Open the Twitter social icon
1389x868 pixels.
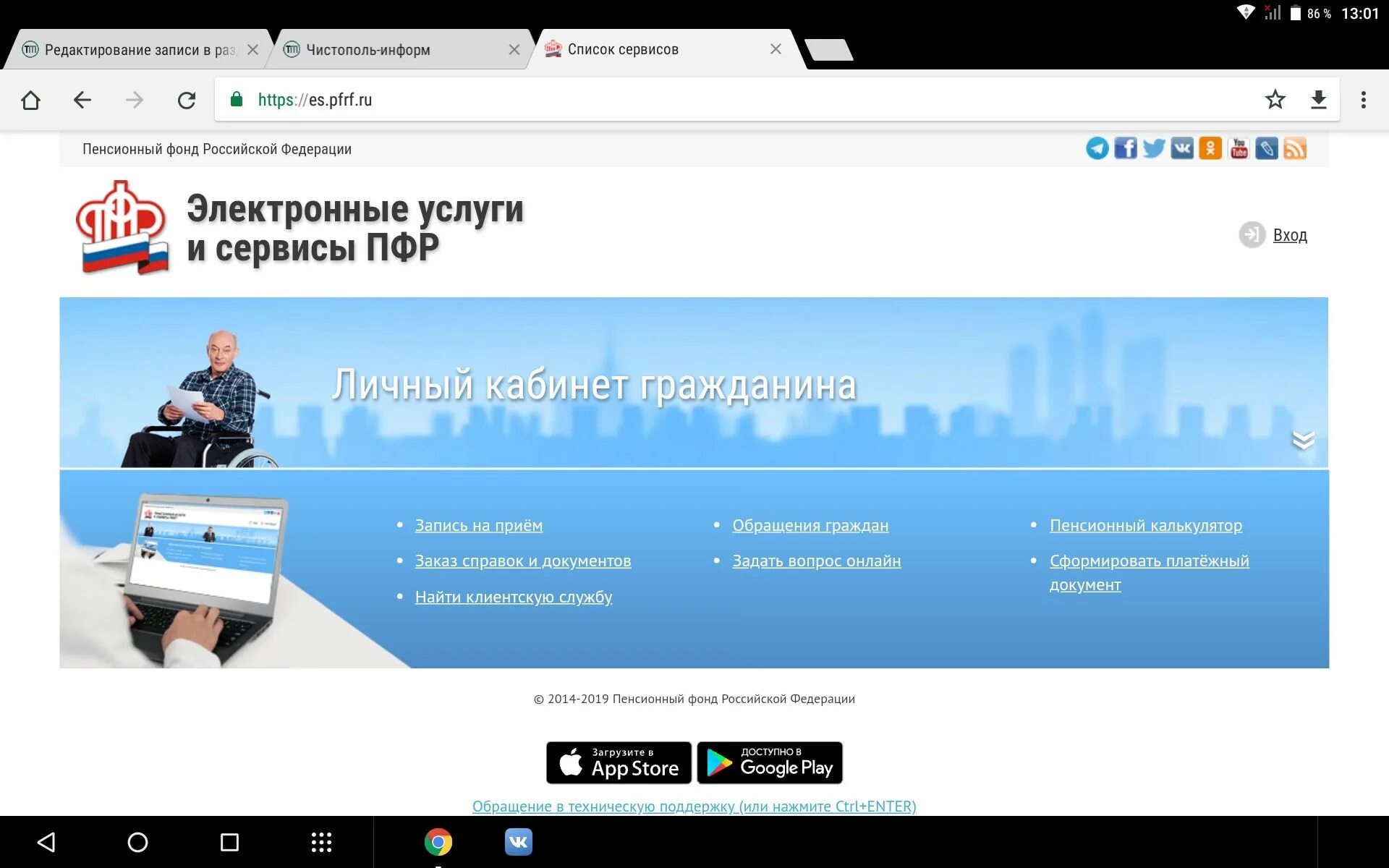(1153, 148)
